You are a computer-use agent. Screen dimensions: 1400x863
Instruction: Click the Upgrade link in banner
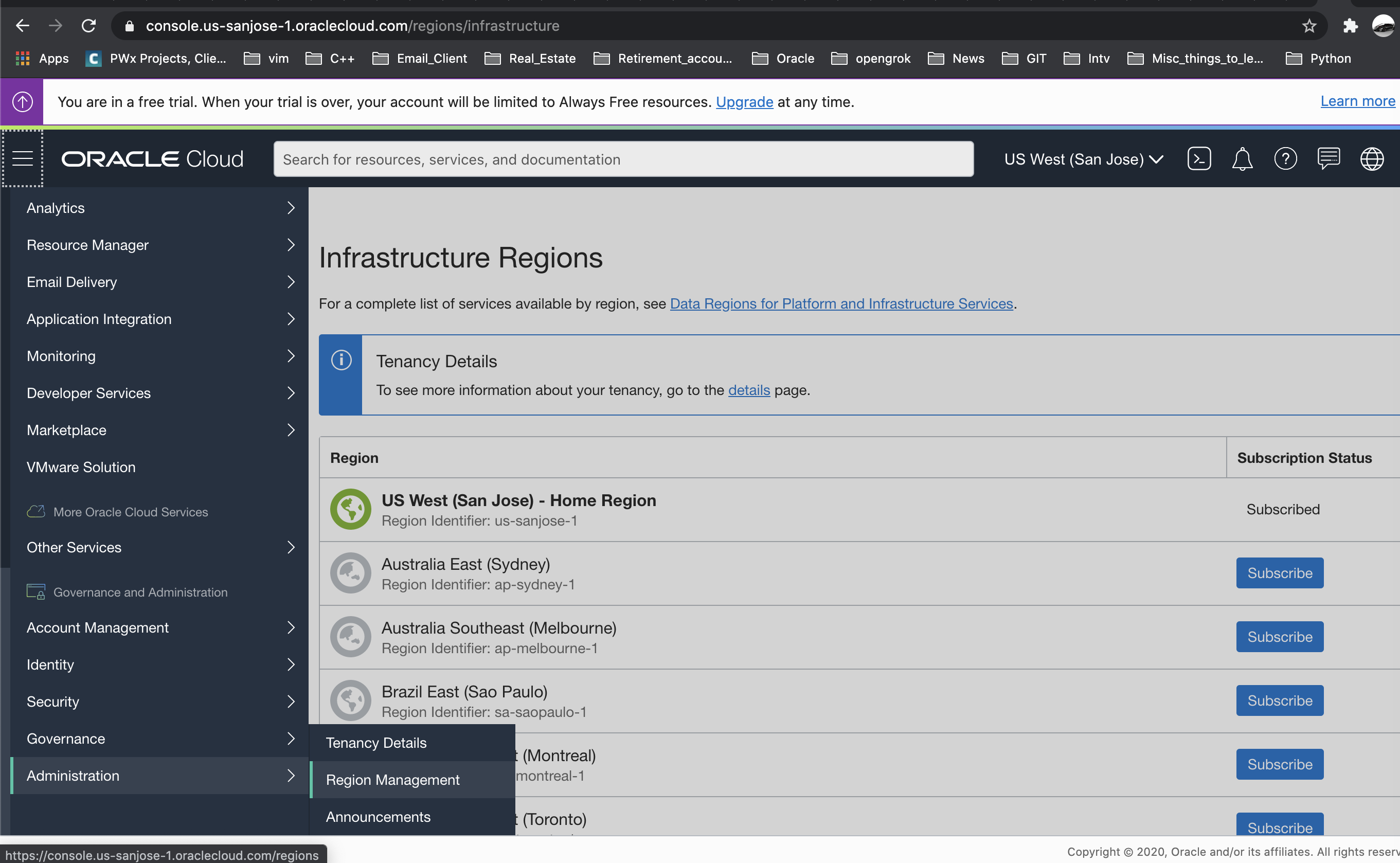point(744,102)
